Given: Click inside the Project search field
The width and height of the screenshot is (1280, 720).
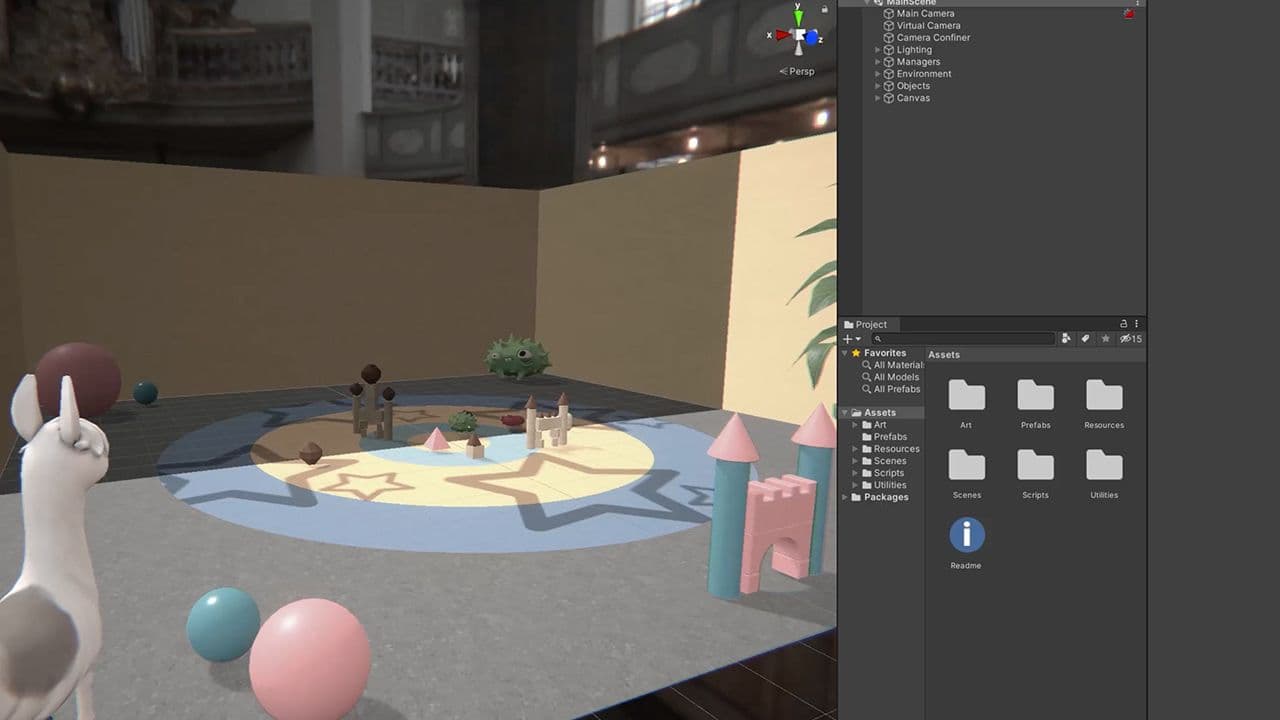Looking at the screenshot, I should [960, 338].
